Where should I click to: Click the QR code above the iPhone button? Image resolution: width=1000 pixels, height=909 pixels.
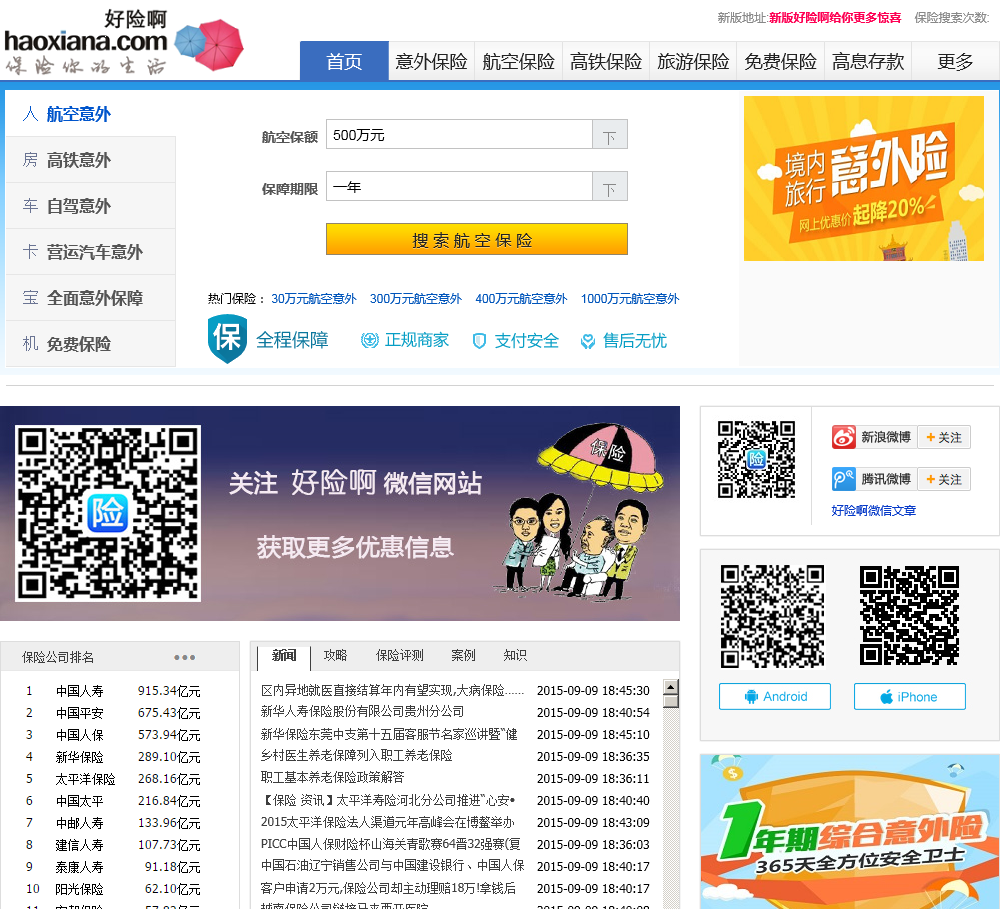point(909,616)
